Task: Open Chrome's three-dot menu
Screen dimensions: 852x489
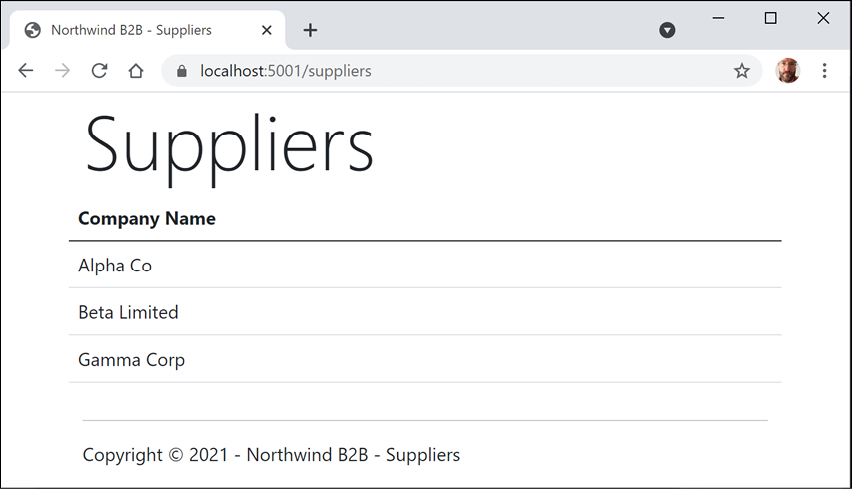Action: [x=824, y=71]
